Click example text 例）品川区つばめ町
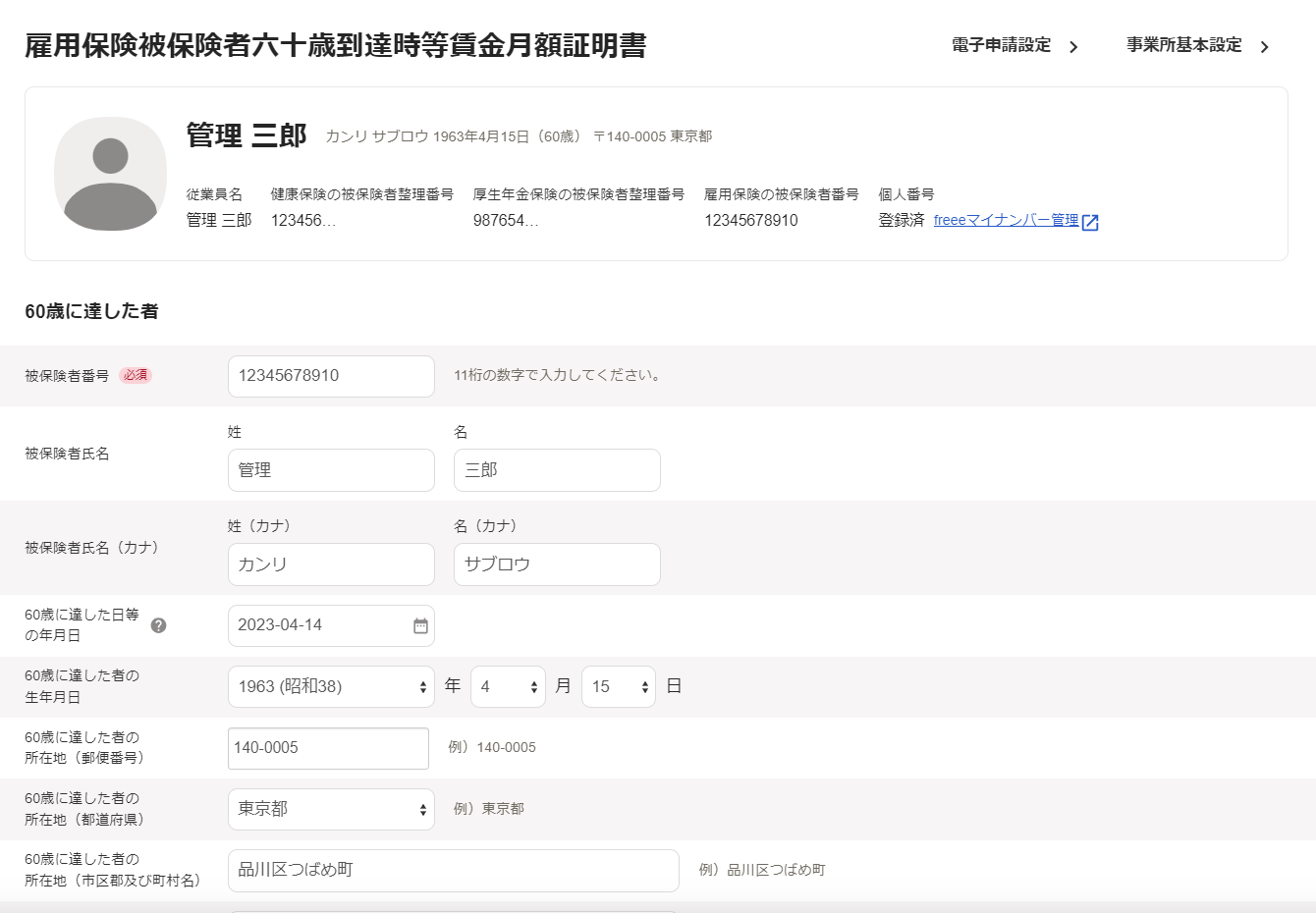This screenshot has height=913, width=1316. 762,870
